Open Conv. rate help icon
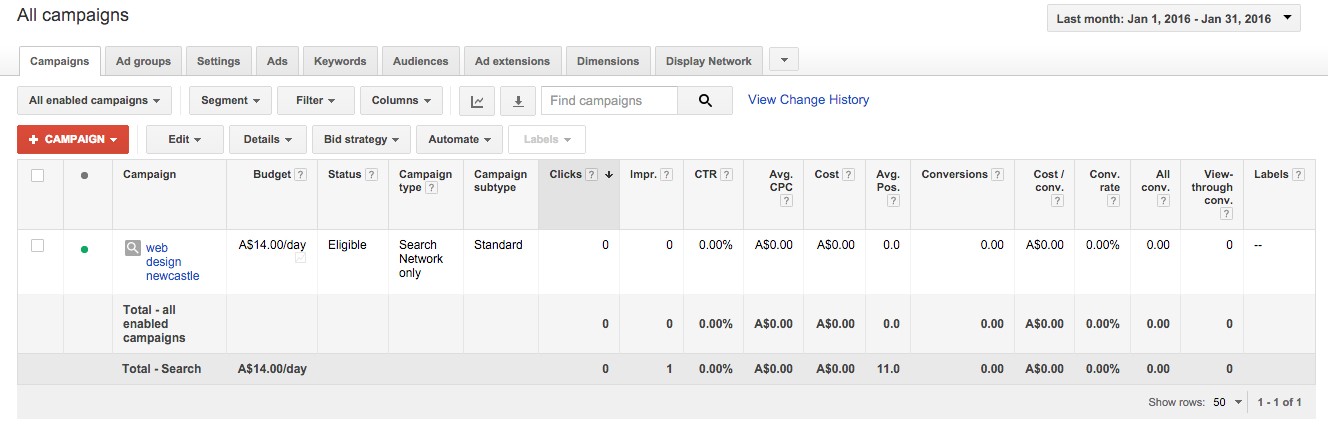1328x441 pixels. click(x=1114, y=201)
